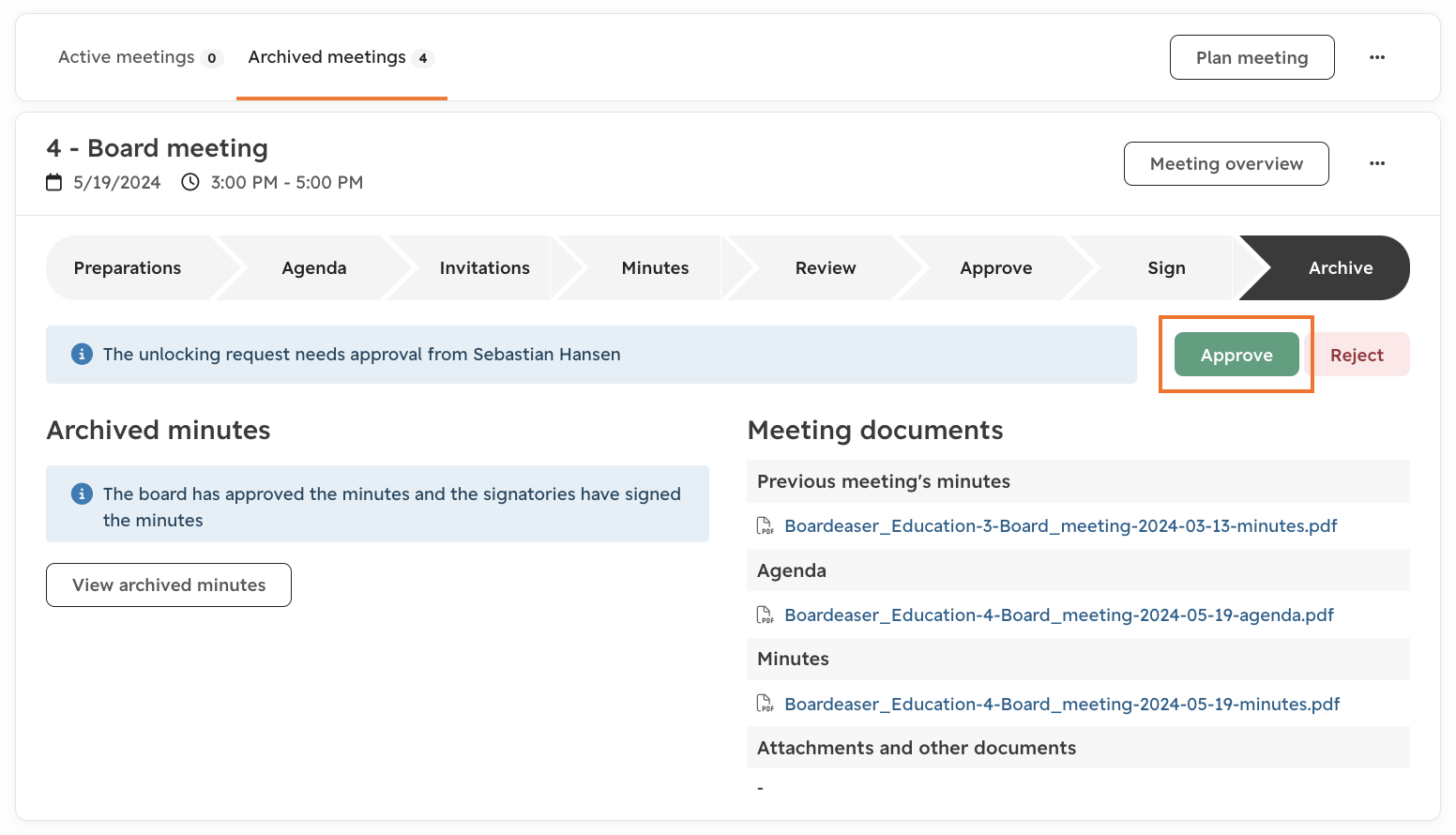
Task: Go to the Minutes step
Action: tap(656, 268)
